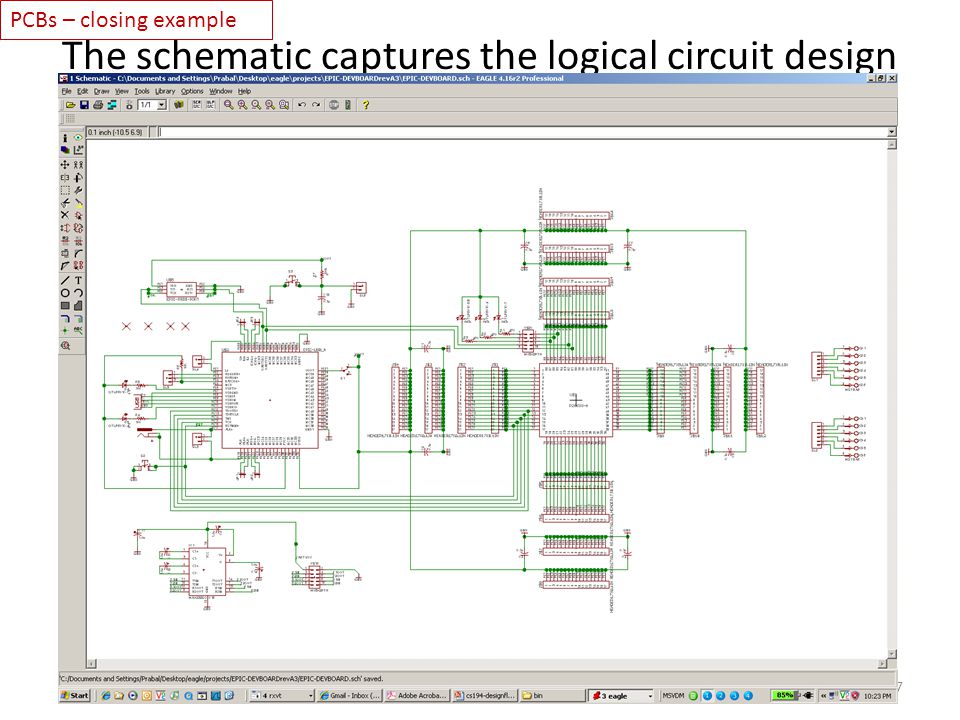Click the traffic light Go icon
Screen dimensions: 960x720
click(x=348, y=105)
